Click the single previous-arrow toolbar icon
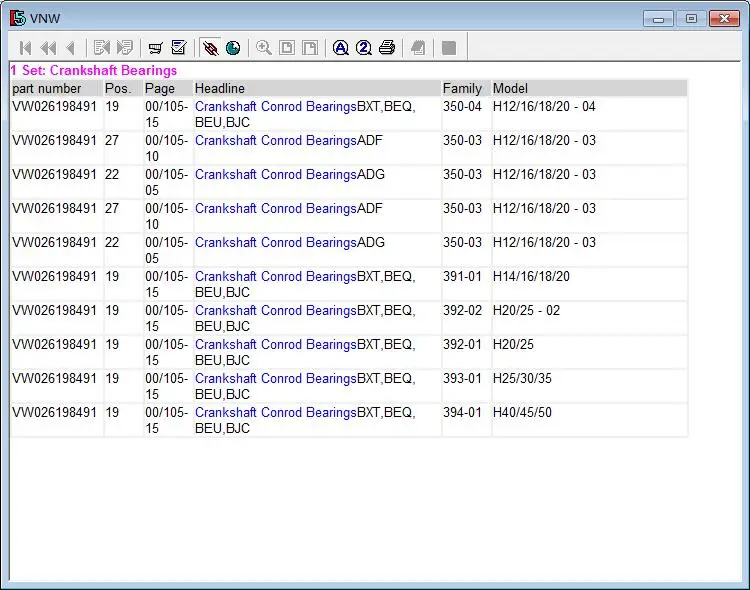The width and height of the screenshot is (750, 590). (71, 48)
